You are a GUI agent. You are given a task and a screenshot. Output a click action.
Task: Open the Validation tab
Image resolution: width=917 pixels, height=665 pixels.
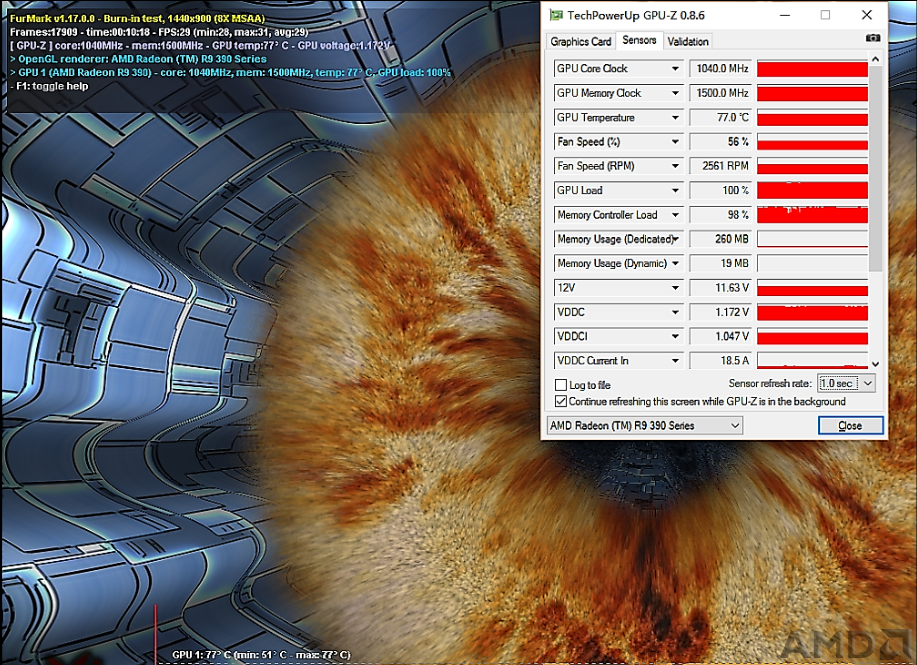pos(688,42)
